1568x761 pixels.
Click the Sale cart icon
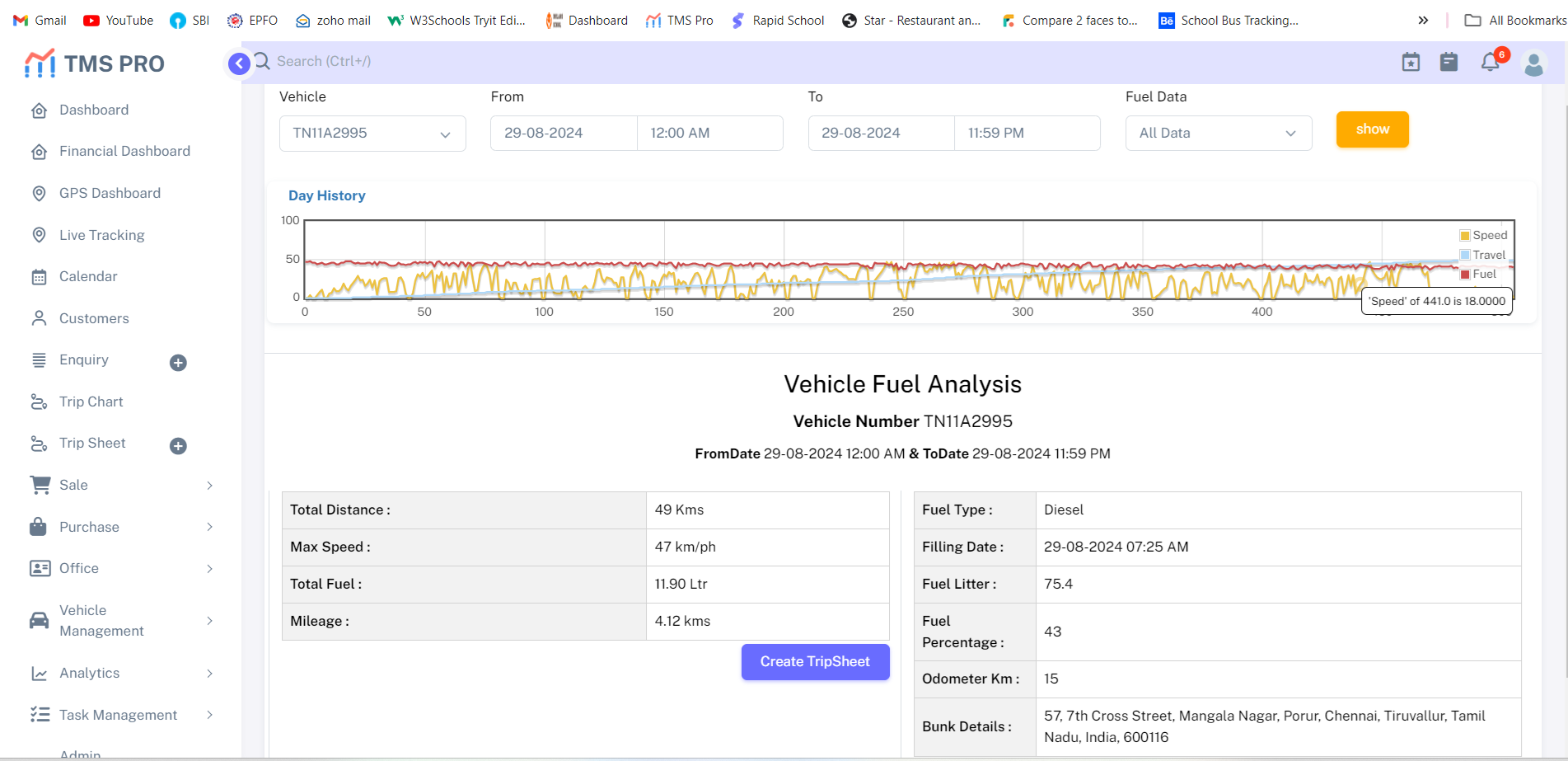(40, 485)
